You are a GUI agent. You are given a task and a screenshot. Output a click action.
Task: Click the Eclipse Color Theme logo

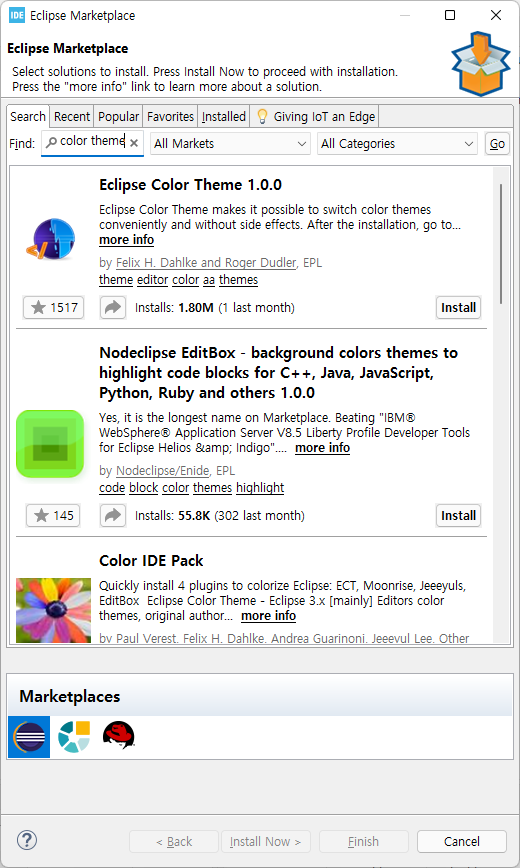point(50,239)
